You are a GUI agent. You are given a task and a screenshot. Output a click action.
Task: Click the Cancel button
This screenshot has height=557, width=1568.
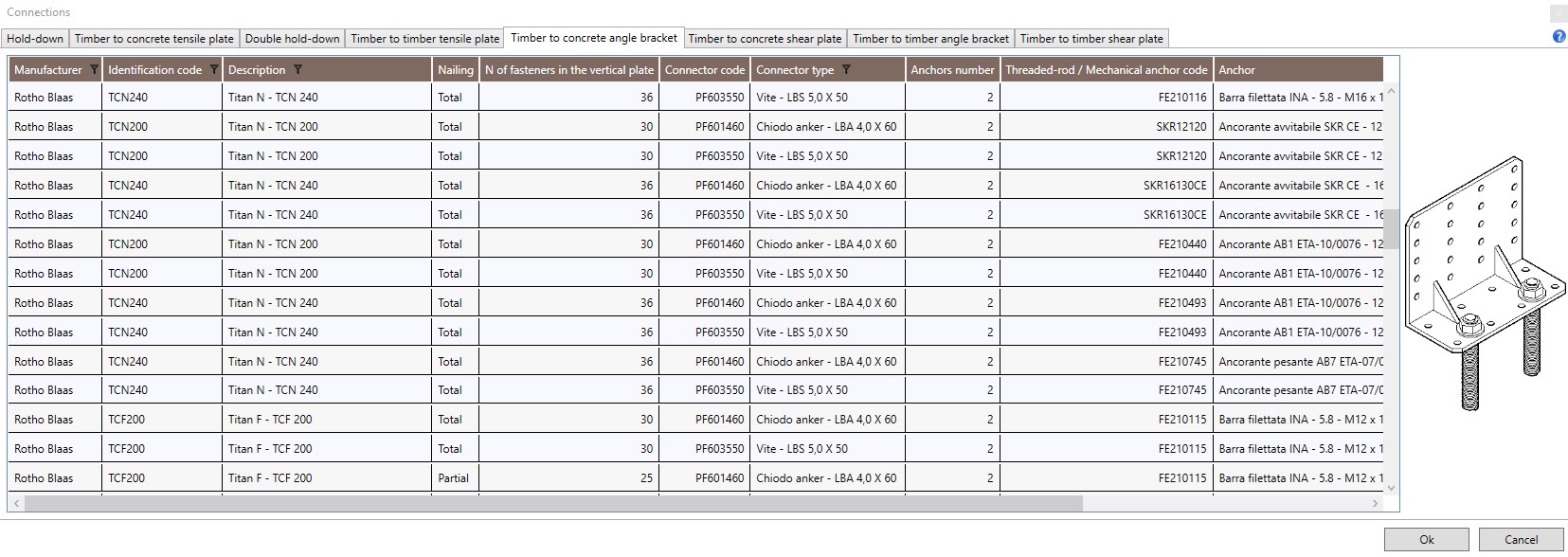pyautogui.click(x=1521, y=539)
